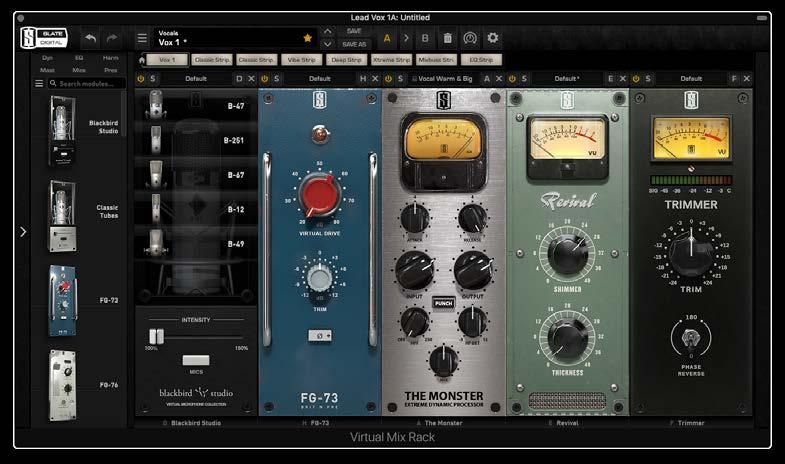This screenshot has width=785, height=464.
Task: Select the B comparison state
Action: coord(425,38)
